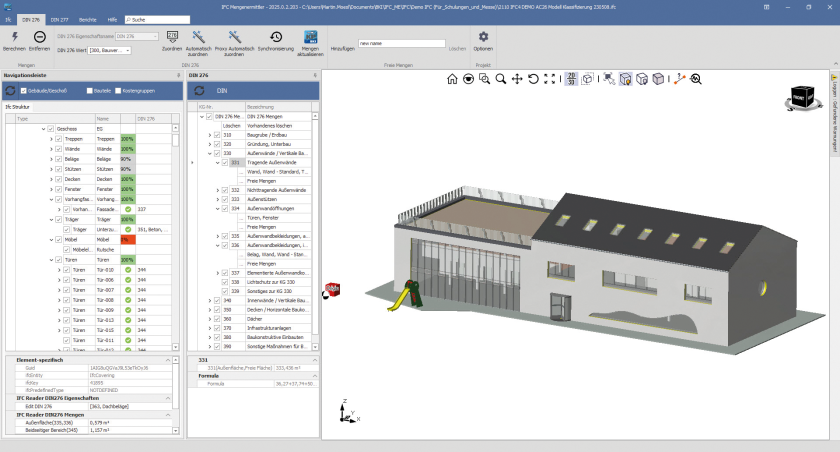Viewport: 840px width, 452px height.
Task: Click Vorhandenes löschen in DIN 276 tree
Action: [x=269, y=126]
